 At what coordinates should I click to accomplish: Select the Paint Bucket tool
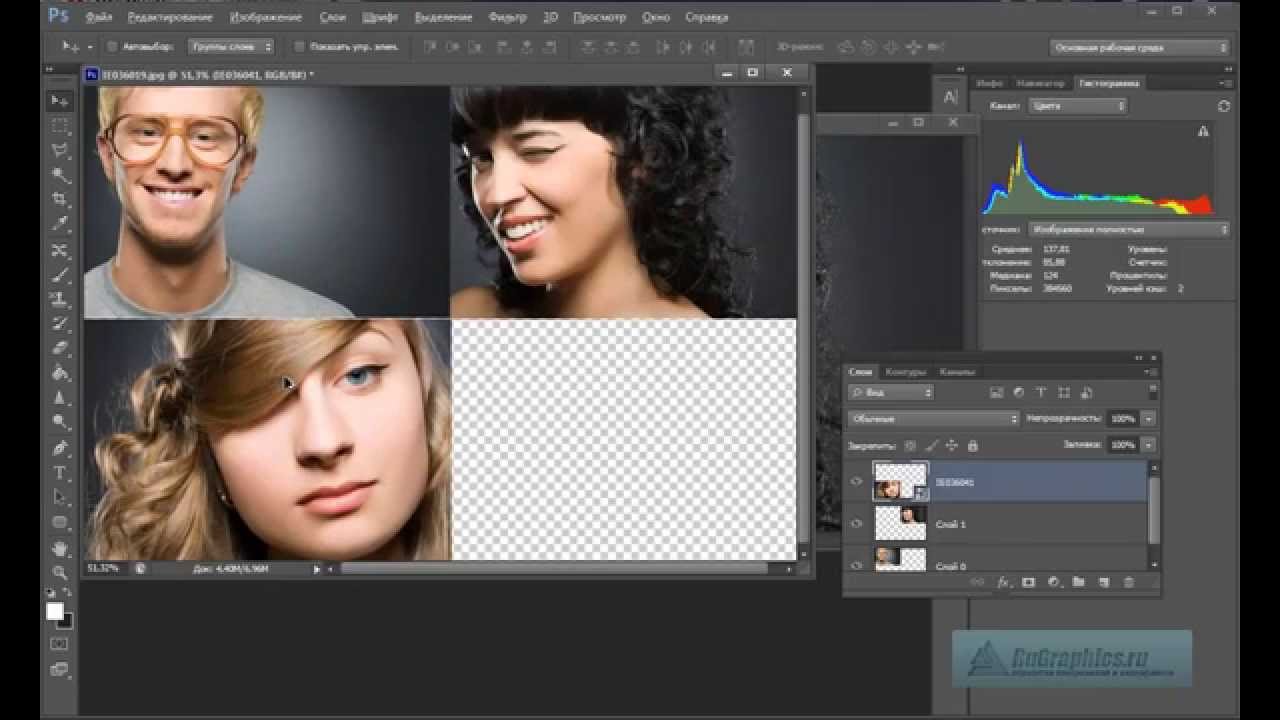(60, 374)
